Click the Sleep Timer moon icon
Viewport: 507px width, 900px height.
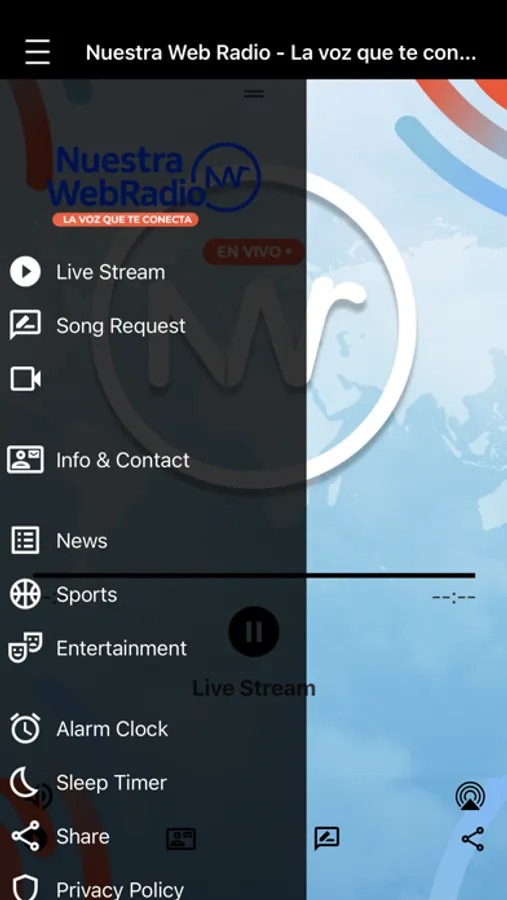[24, 782]
